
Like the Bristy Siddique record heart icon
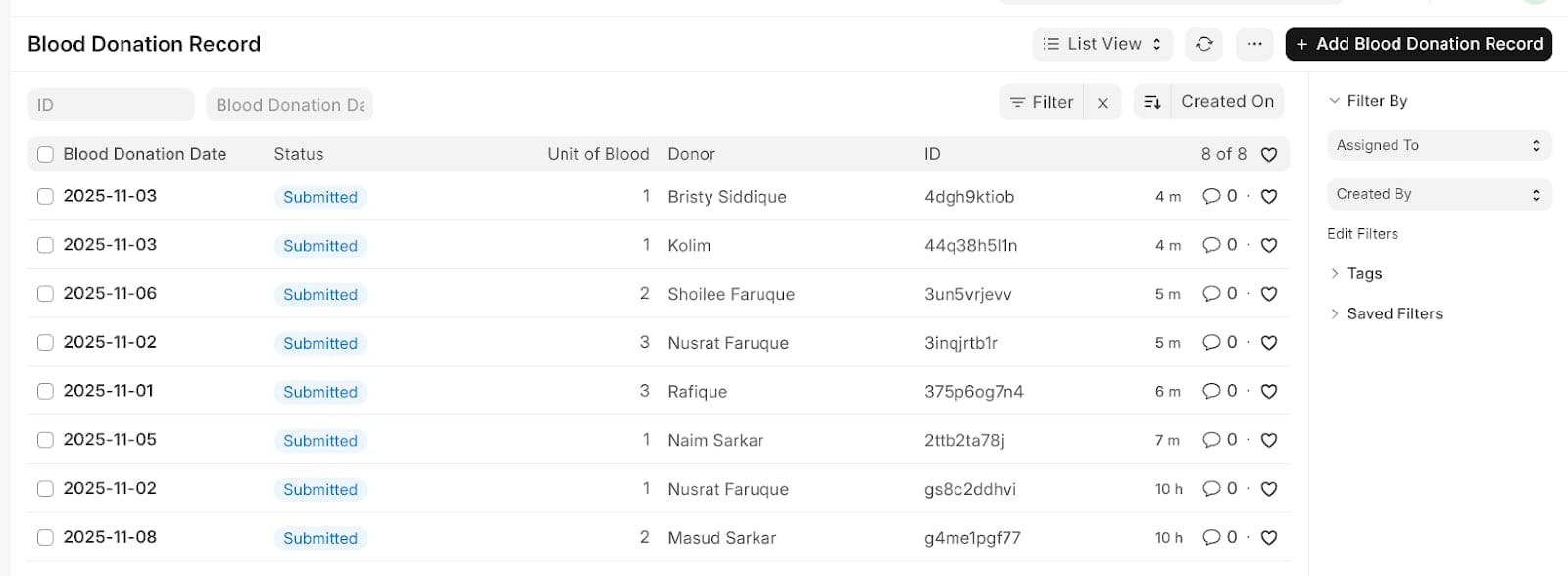[x=1269, y=197]
